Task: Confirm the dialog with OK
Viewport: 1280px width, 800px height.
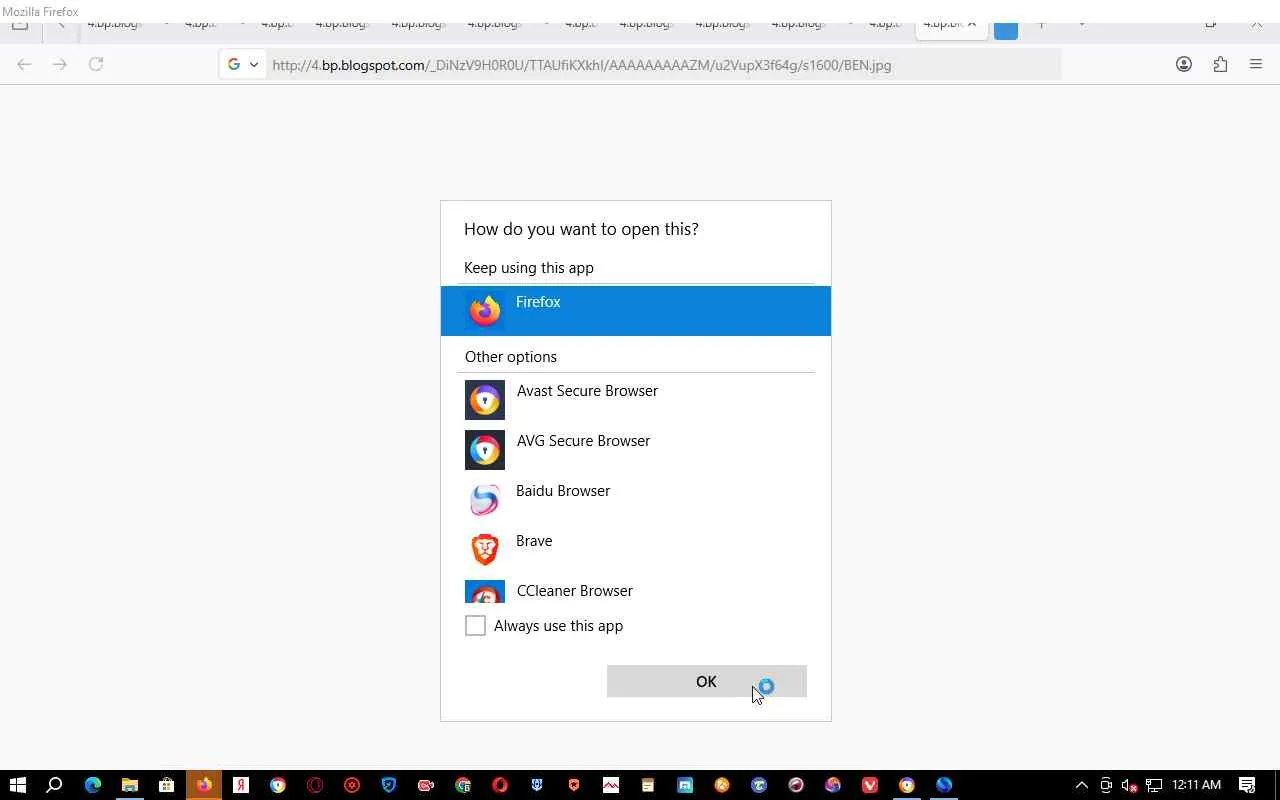Action: [706, 681]
